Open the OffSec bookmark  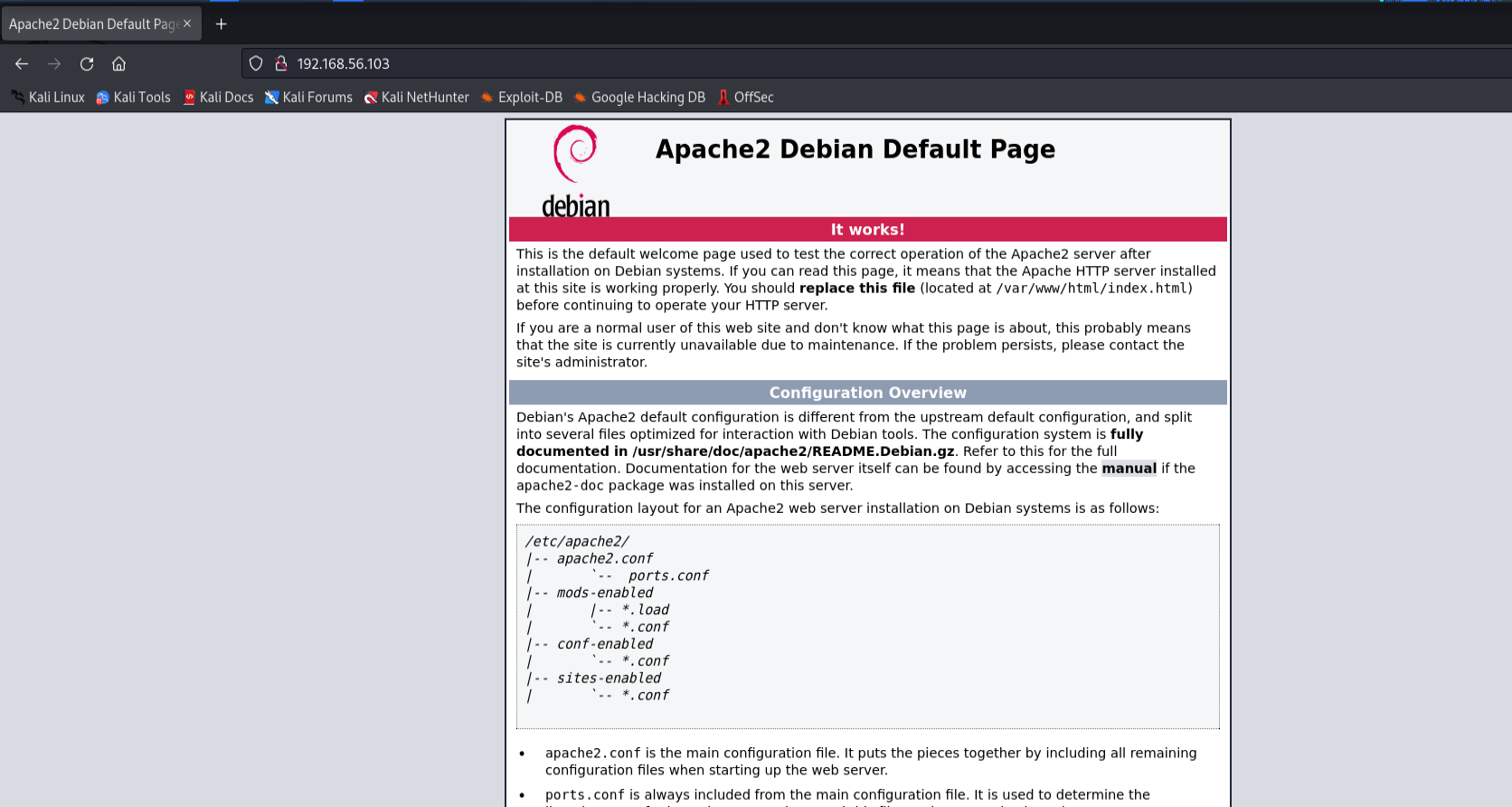(x=745, y=98)
